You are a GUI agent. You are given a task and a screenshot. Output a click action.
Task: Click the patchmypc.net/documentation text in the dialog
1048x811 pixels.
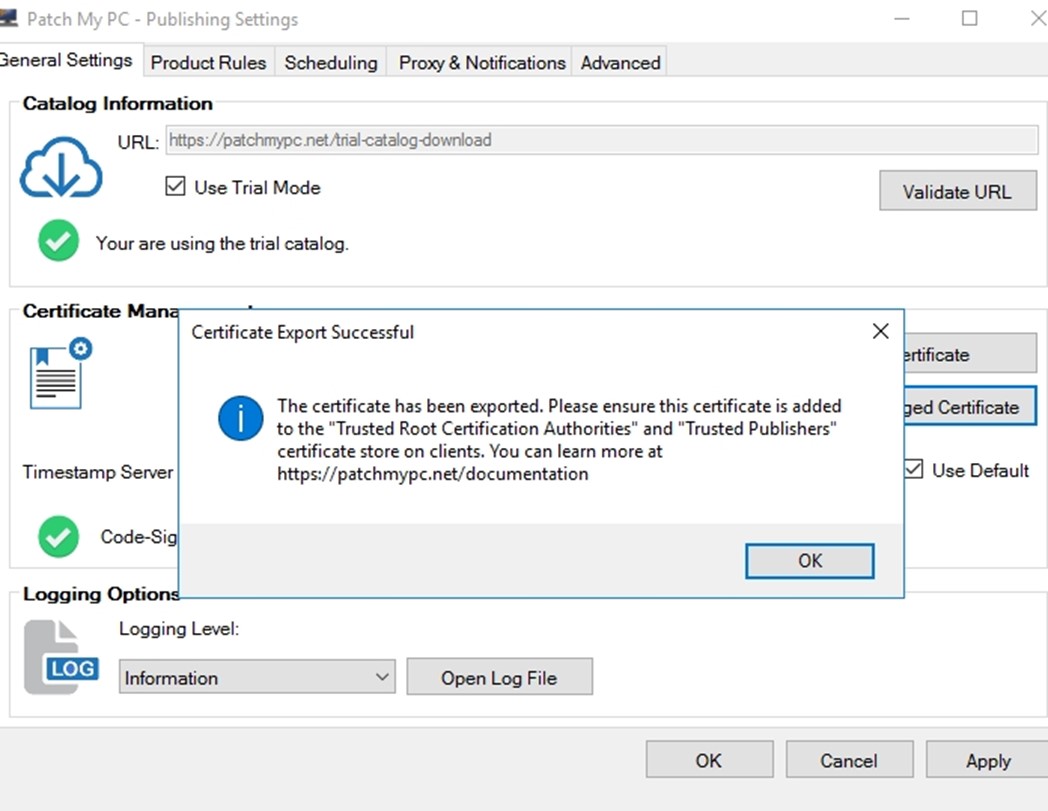coord(433,473)
